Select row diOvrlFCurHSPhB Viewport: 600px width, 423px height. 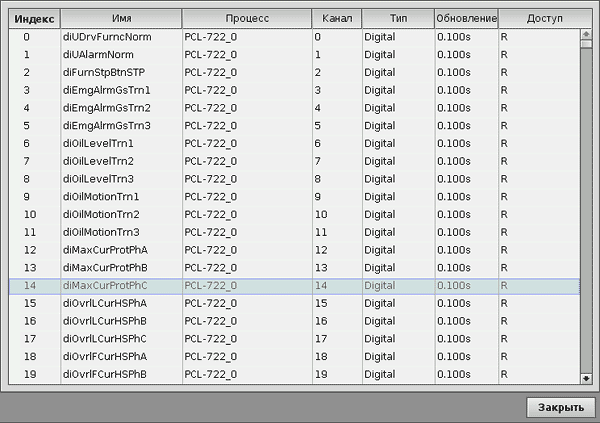[x=294, y=374]
